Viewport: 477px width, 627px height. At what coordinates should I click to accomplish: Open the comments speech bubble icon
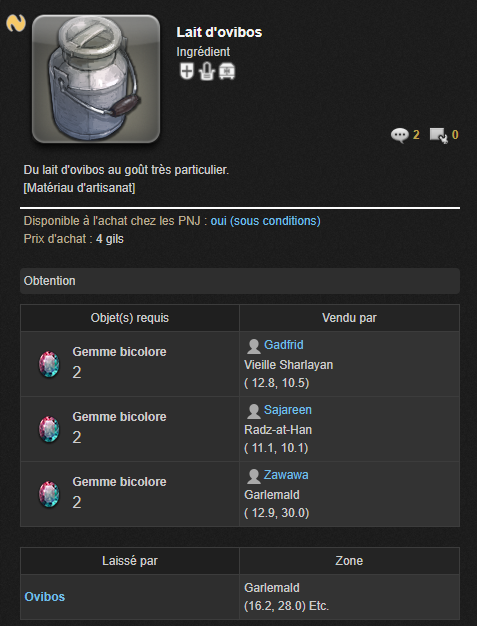pyautogui.click(x=399, y=135)
